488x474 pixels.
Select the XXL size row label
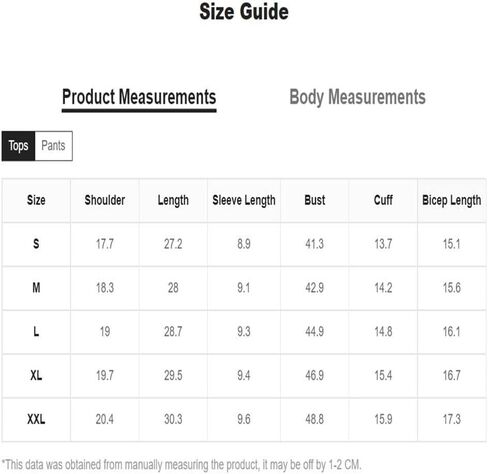coord(36,419)
